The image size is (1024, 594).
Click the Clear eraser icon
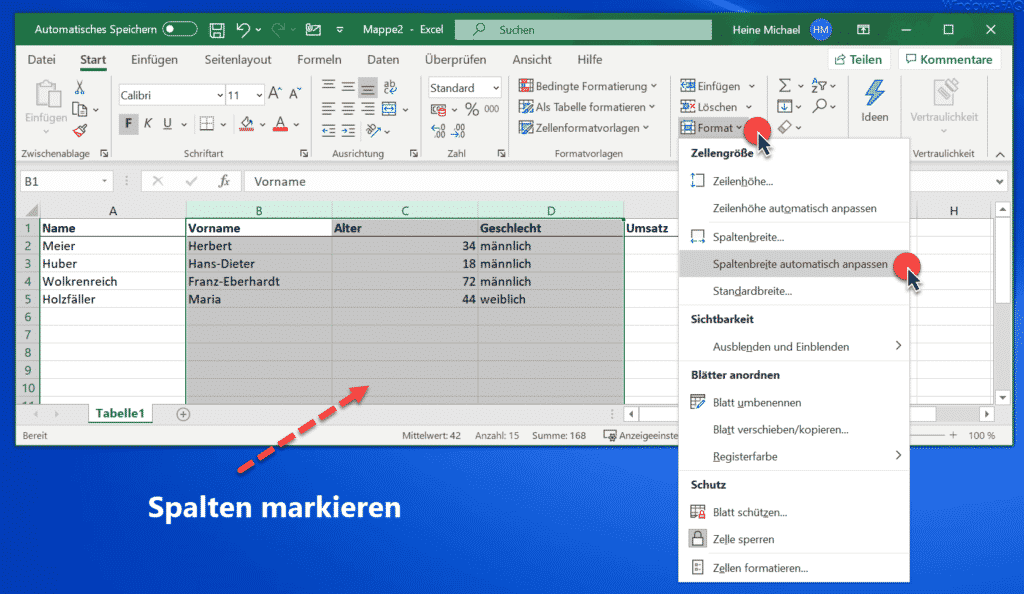[785, 127]
